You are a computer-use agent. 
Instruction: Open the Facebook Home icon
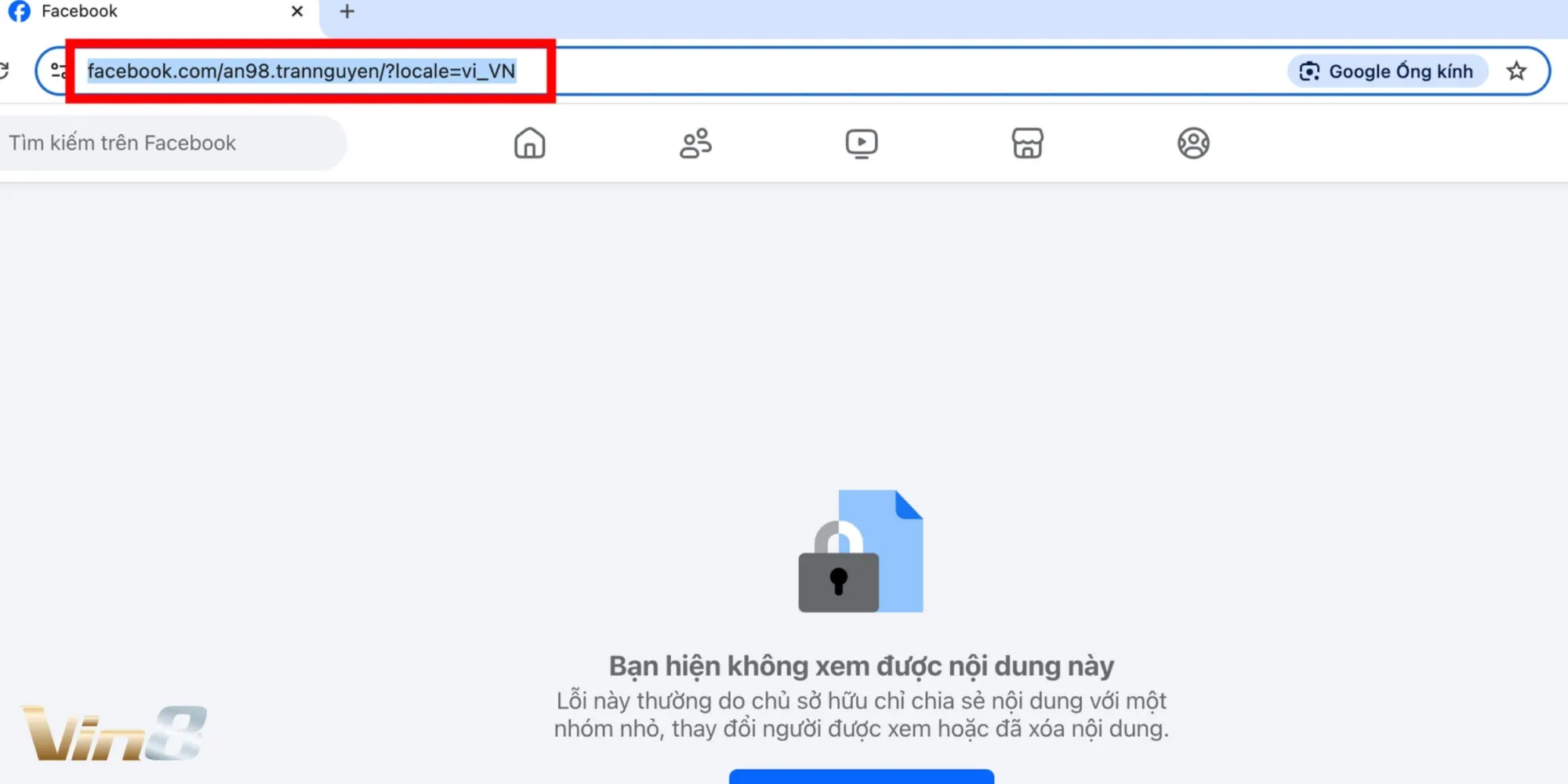tap(530, 143)
